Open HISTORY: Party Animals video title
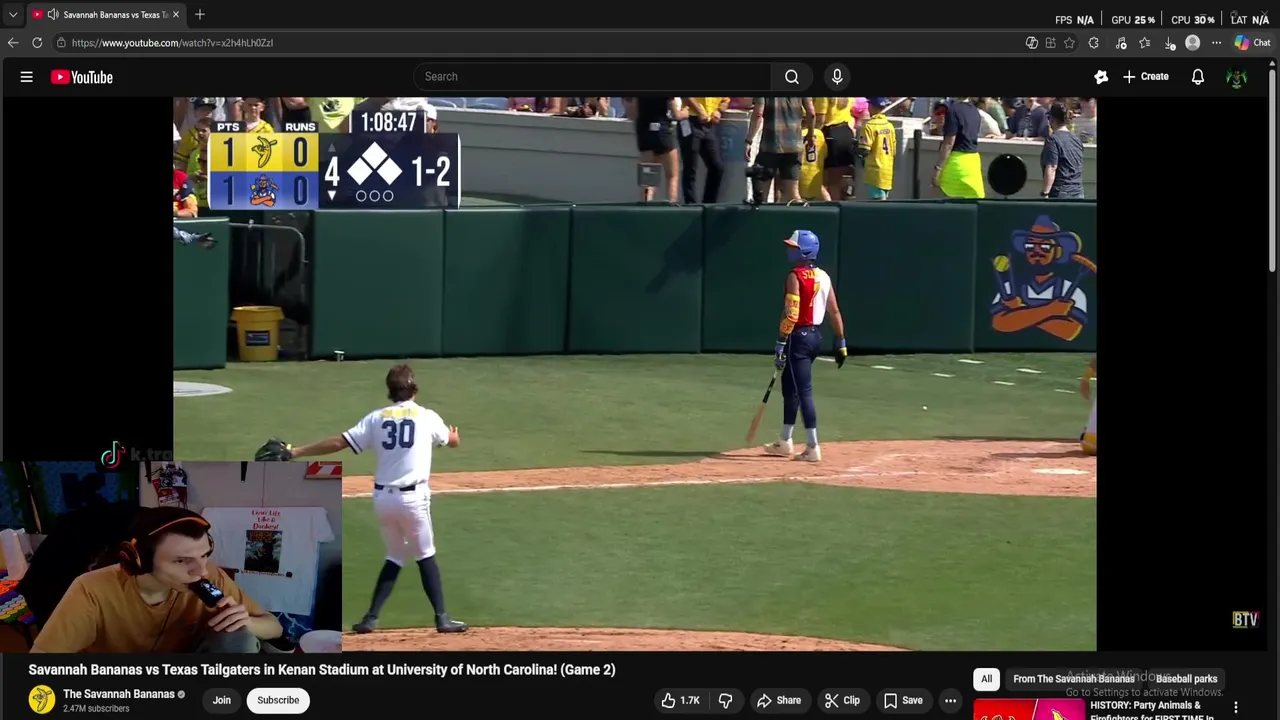Image resolution: width=1280 pixels, height=720 pixels. click(1152, 710)
